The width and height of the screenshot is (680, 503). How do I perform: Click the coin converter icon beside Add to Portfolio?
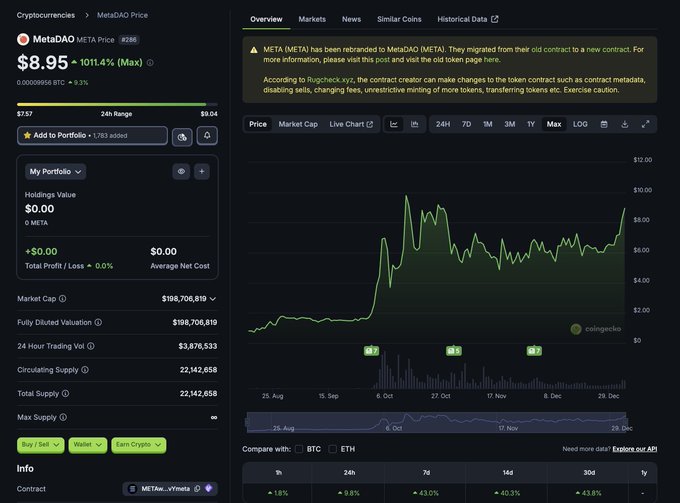coord(182,135)
